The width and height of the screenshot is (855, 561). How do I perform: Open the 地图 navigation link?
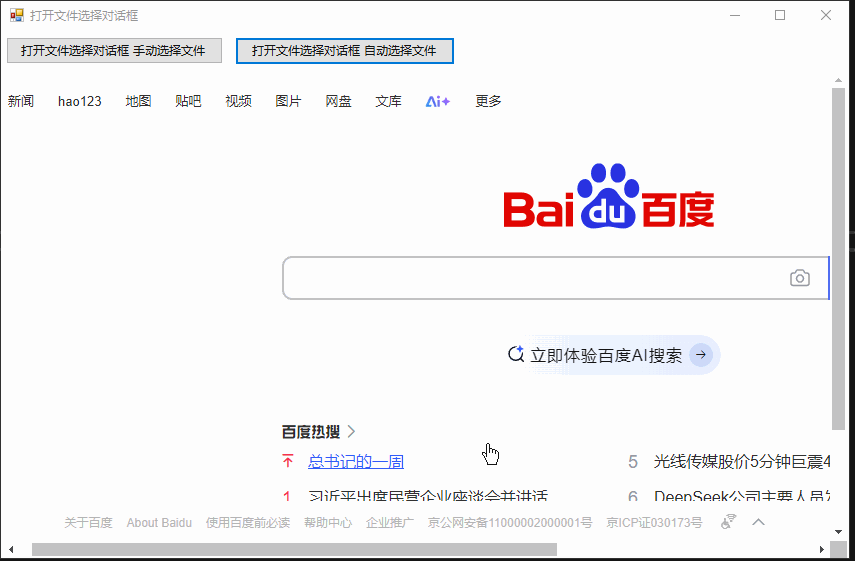[x=138, y=101]
